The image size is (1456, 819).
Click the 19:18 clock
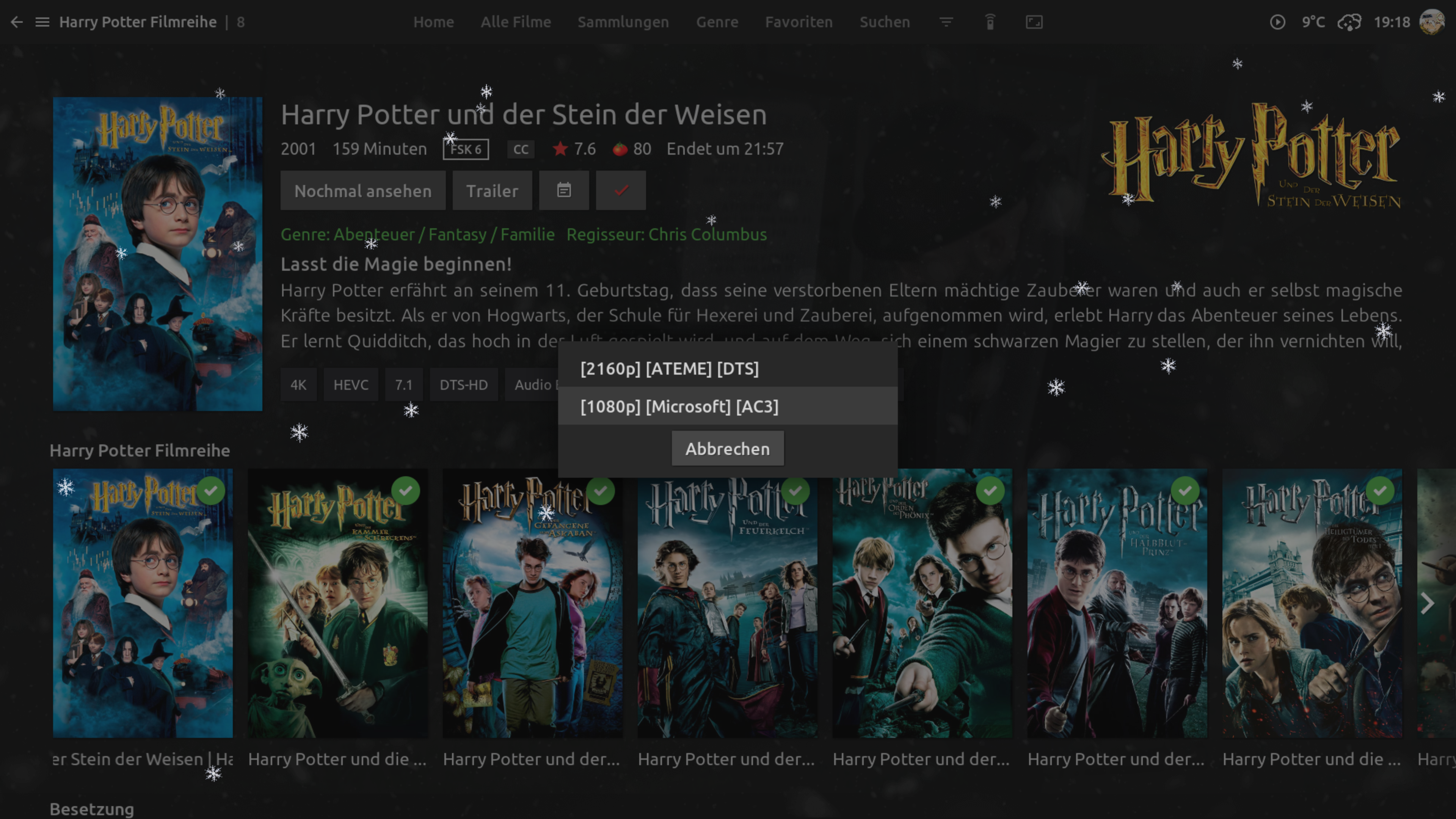1392,22
